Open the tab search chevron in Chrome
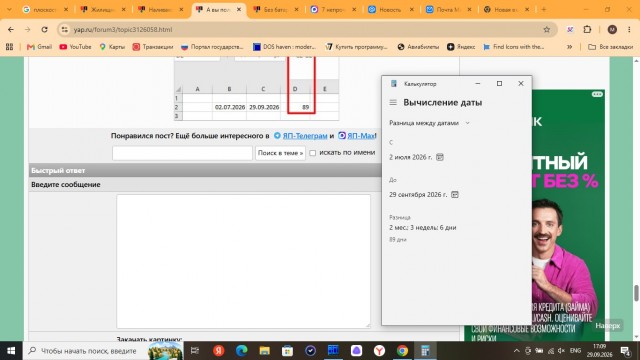640x360 pixels. click(x=9, y=9)
